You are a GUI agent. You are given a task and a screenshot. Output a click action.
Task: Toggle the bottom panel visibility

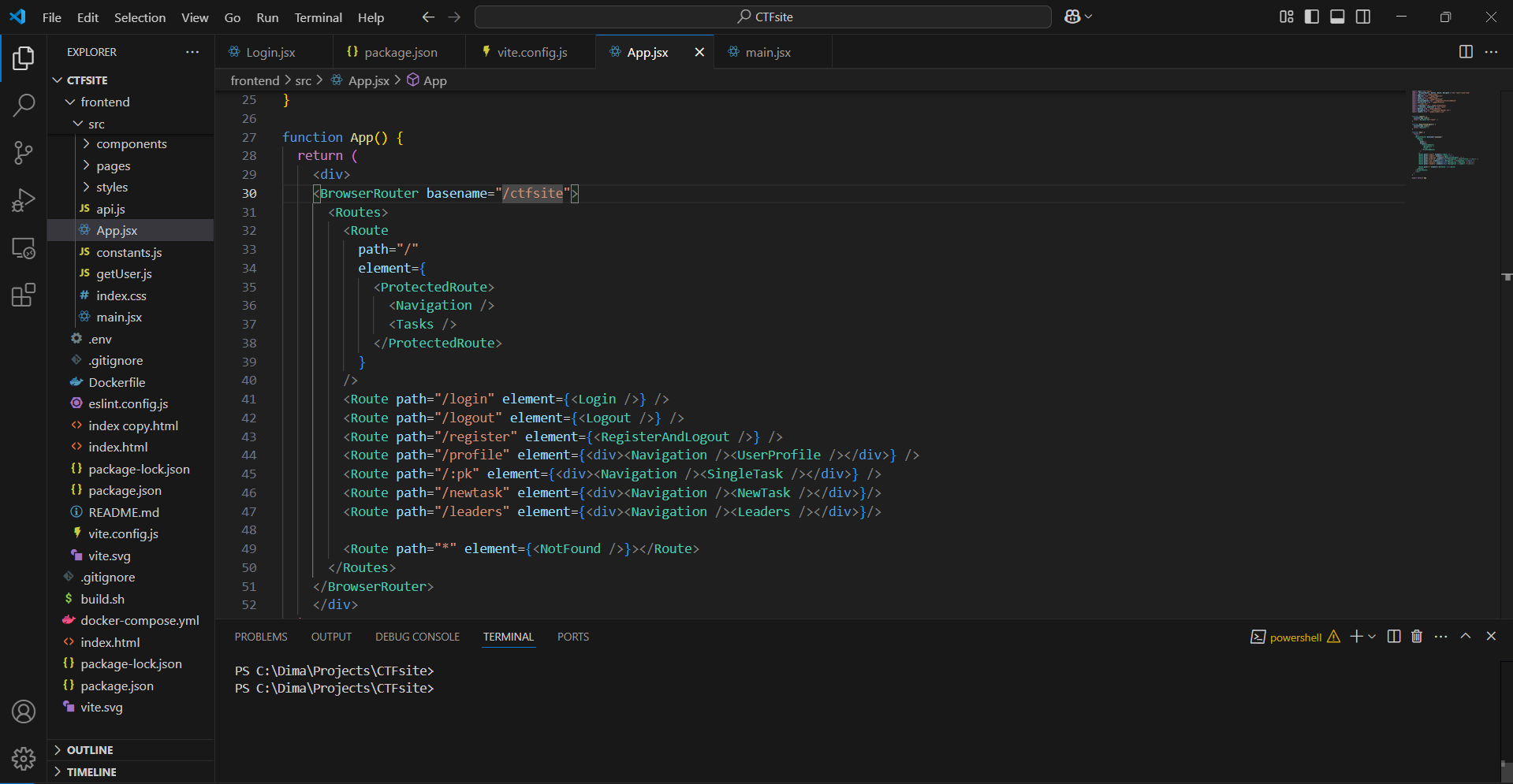[x=1337, y=17]
